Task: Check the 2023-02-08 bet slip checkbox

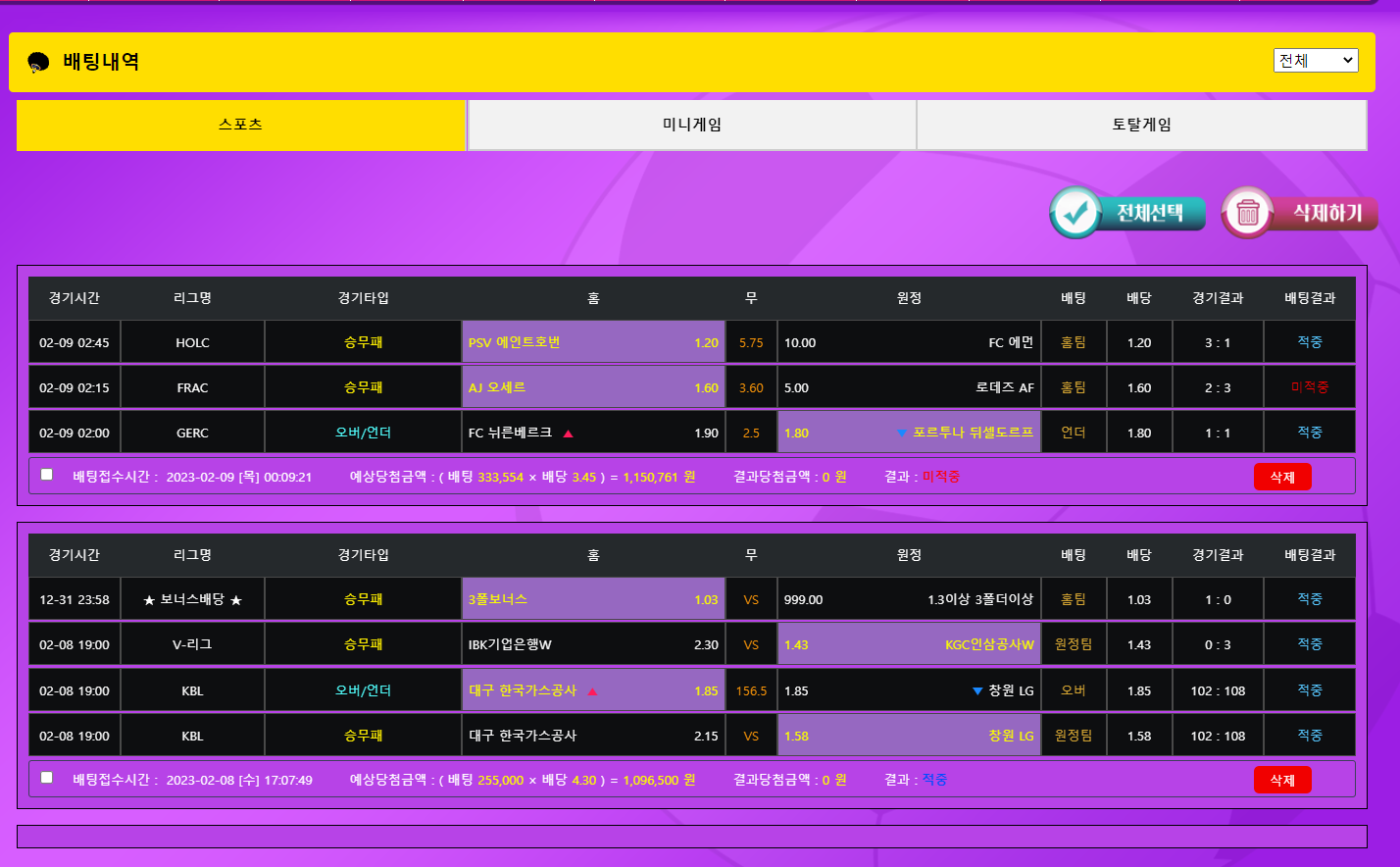Action: click(x=47, y=778)
